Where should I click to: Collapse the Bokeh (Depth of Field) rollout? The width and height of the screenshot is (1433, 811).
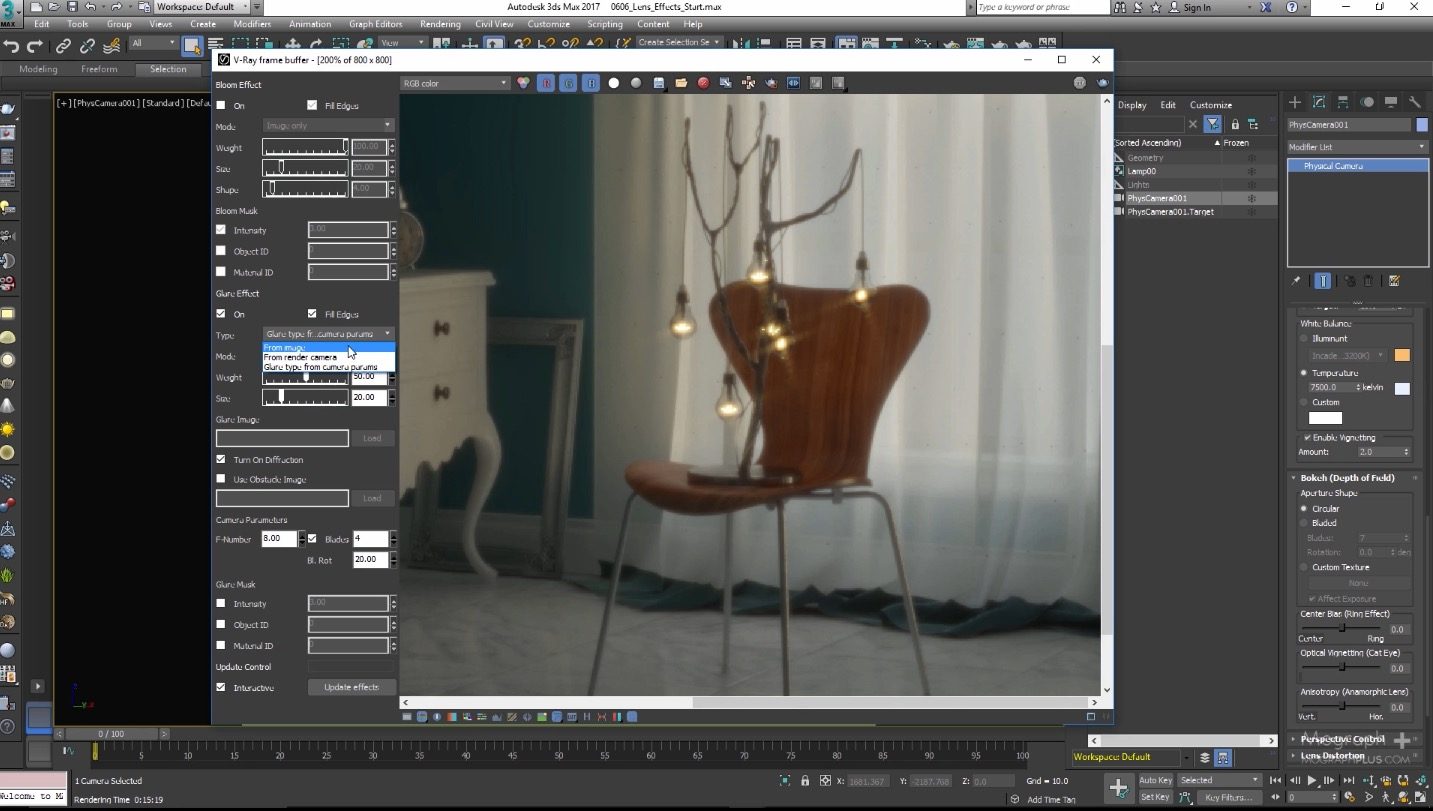[1347, 478]
